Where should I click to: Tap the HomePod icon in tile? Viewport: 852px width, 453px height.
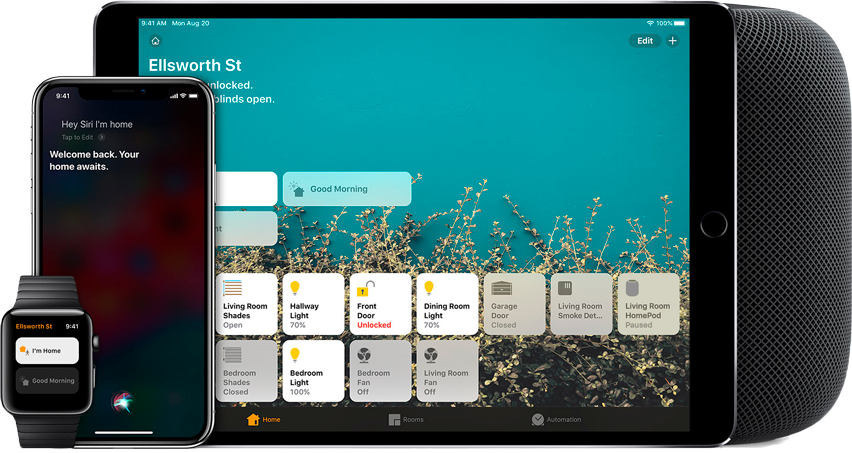pyautogui.click(x=632, y=288)
